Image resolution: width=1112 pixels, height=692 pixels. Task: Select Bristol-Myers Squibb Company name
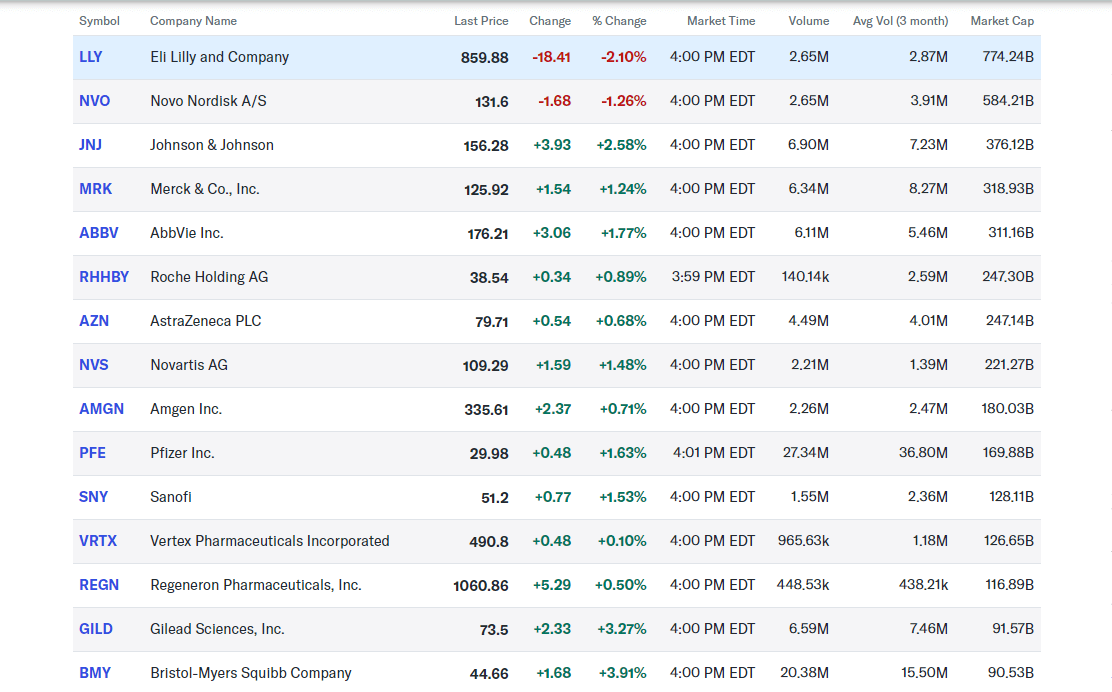tap(250, 672)
